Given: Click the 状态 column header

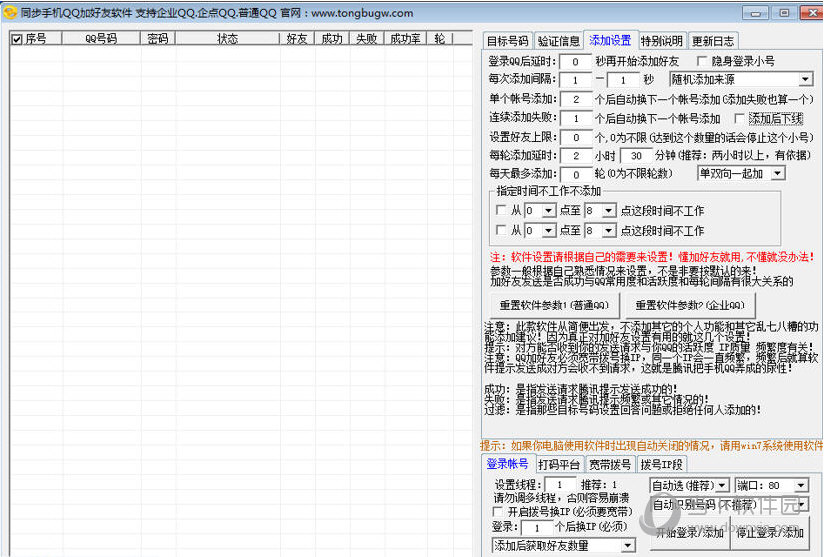Looking at the screenshot, I should pyautogui.click(x=228, y=38).
